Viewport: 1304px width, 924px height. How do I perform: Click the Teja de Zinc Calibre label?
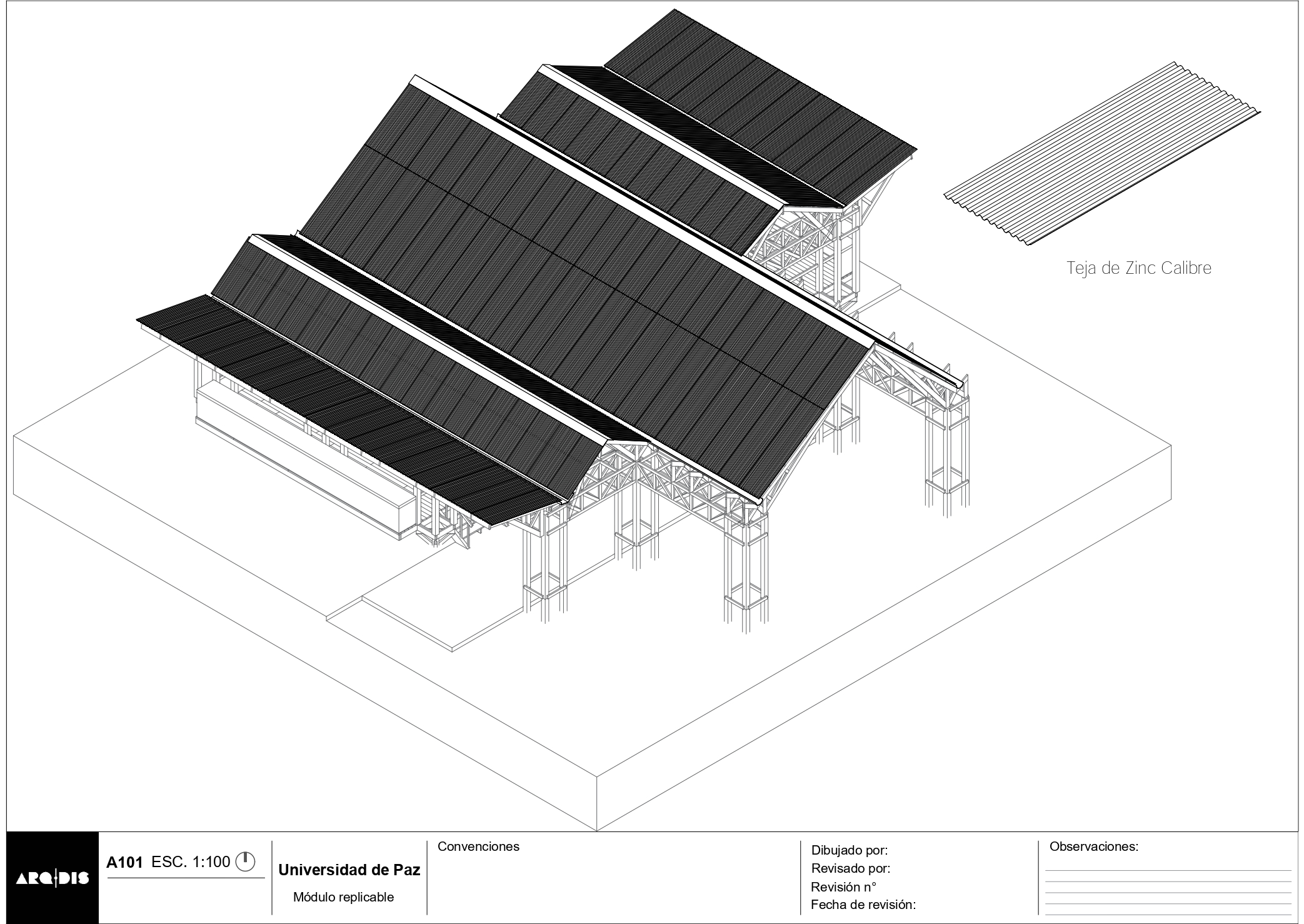1138,268
